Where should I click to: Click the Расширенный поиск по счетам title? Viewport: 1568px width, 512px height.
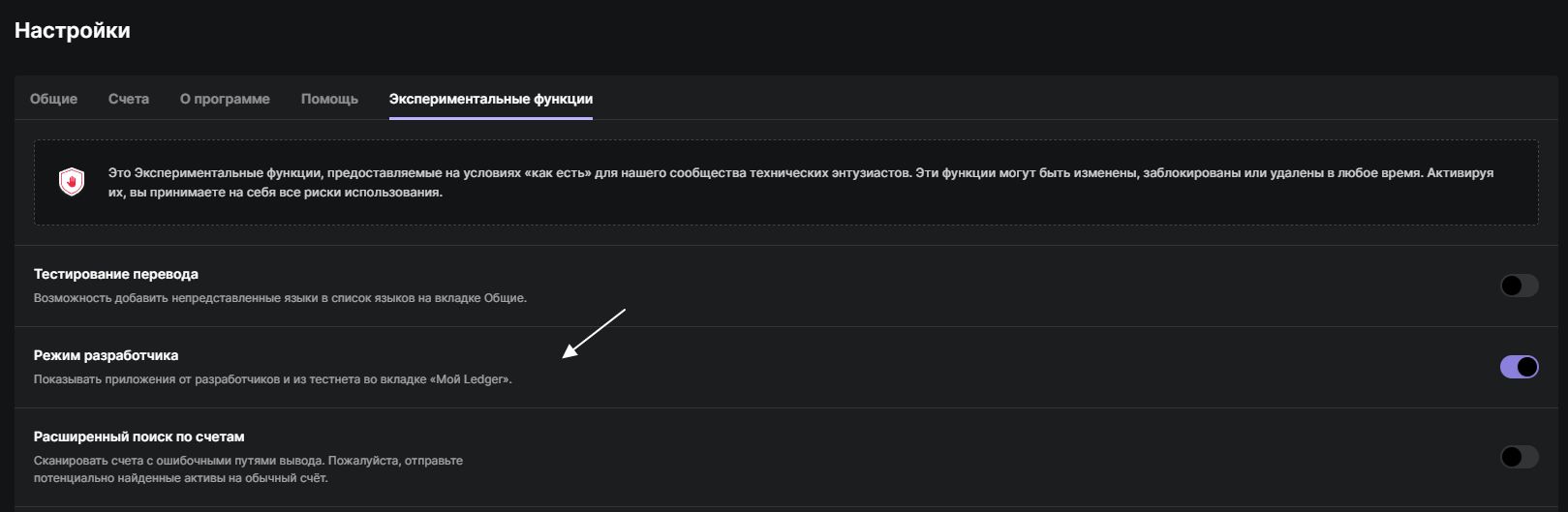click(138, 437)
